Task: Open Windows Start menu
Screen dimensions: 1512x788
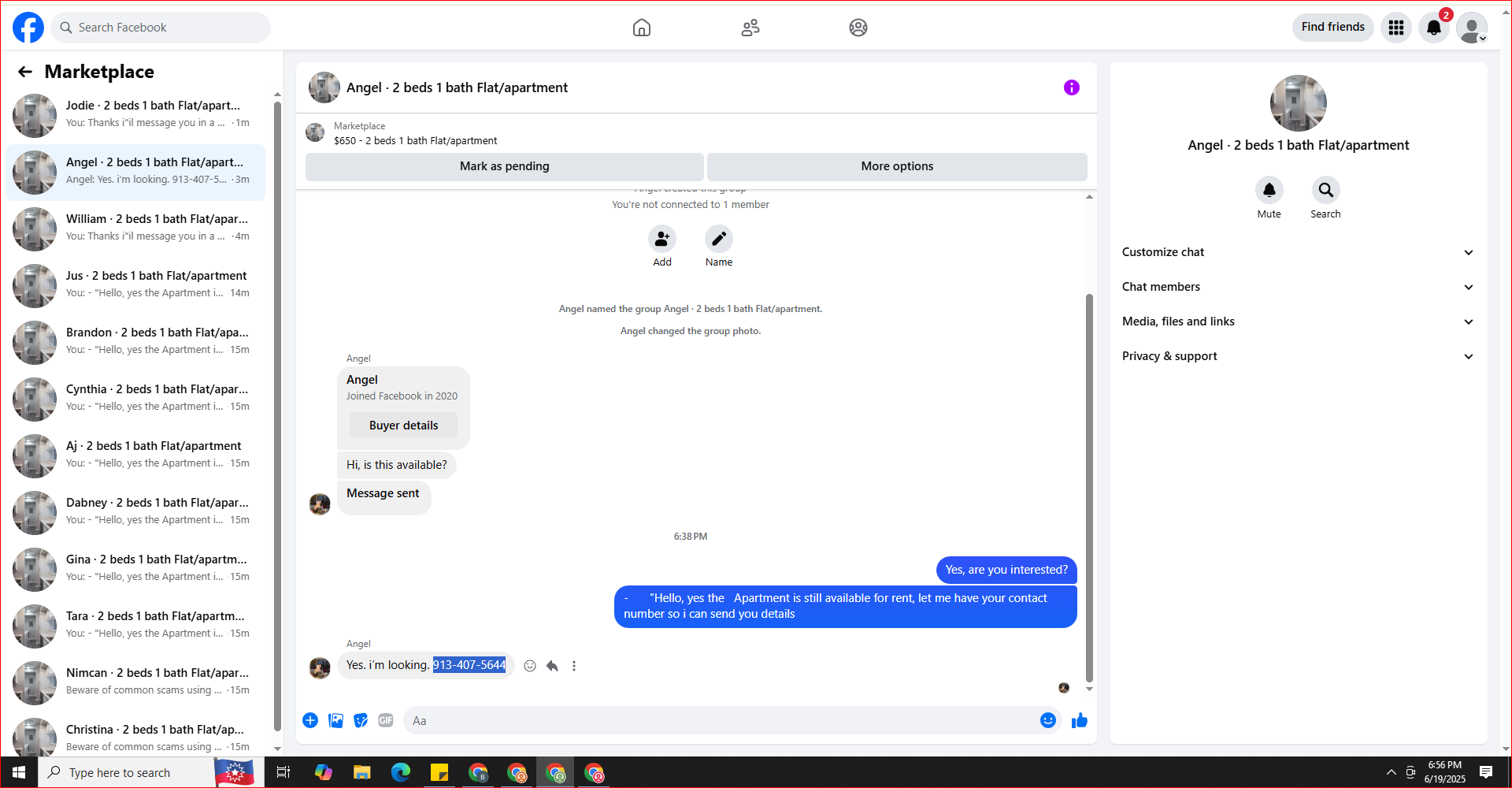Action: (x=19, y=772)
